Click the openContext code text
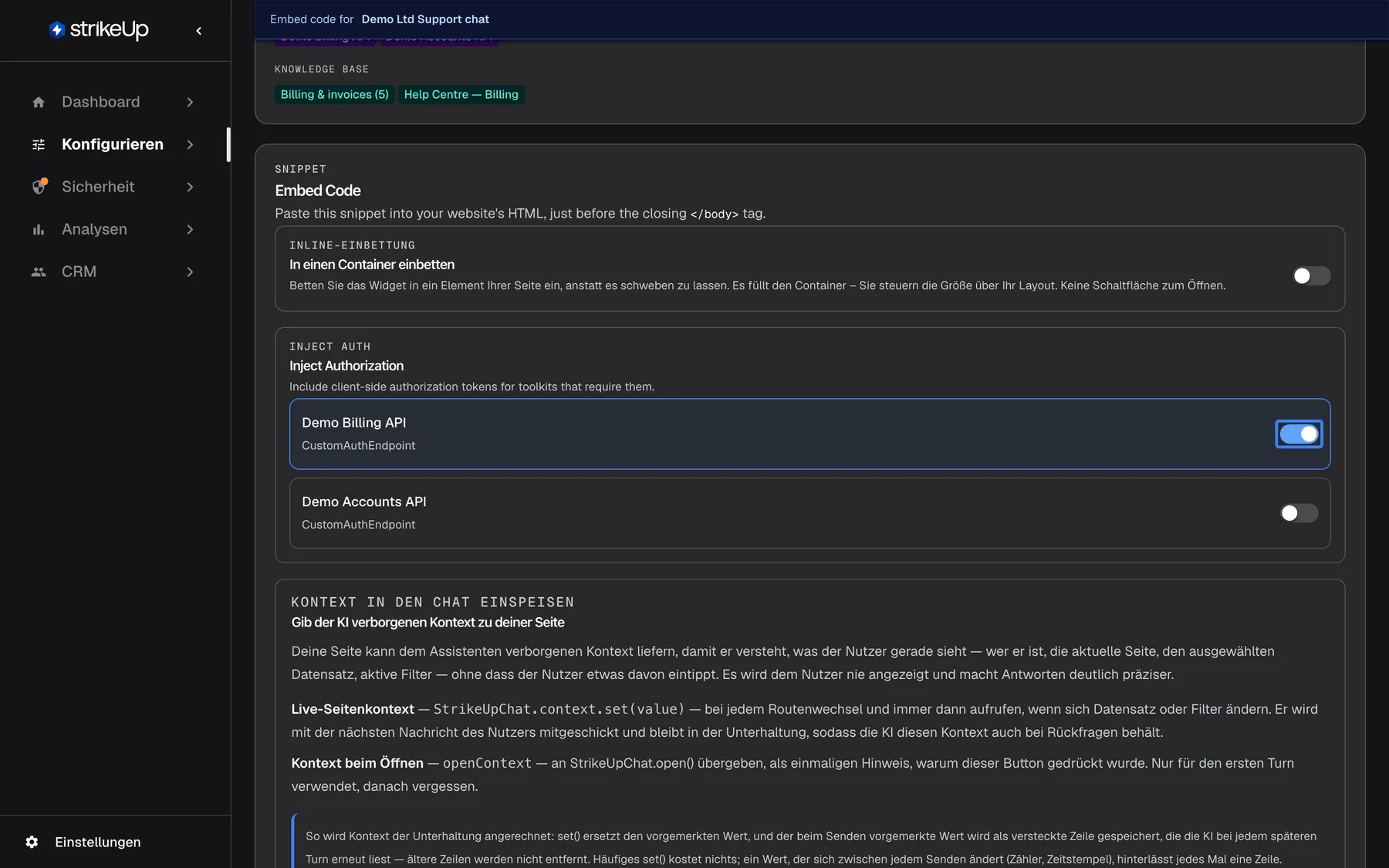 pyautogui.click(x=487, y=763)
